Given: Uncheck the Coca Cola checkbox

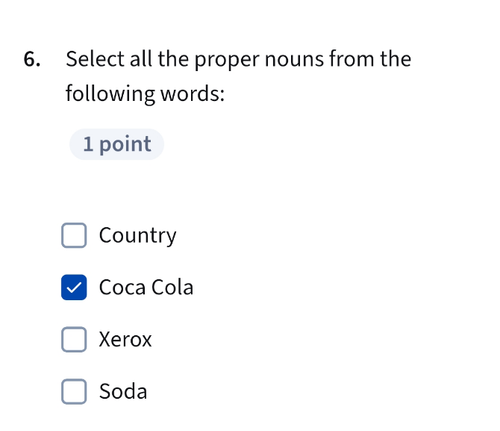Looking at the screenshot, I should pyautogui.click(x=74, y=287).
